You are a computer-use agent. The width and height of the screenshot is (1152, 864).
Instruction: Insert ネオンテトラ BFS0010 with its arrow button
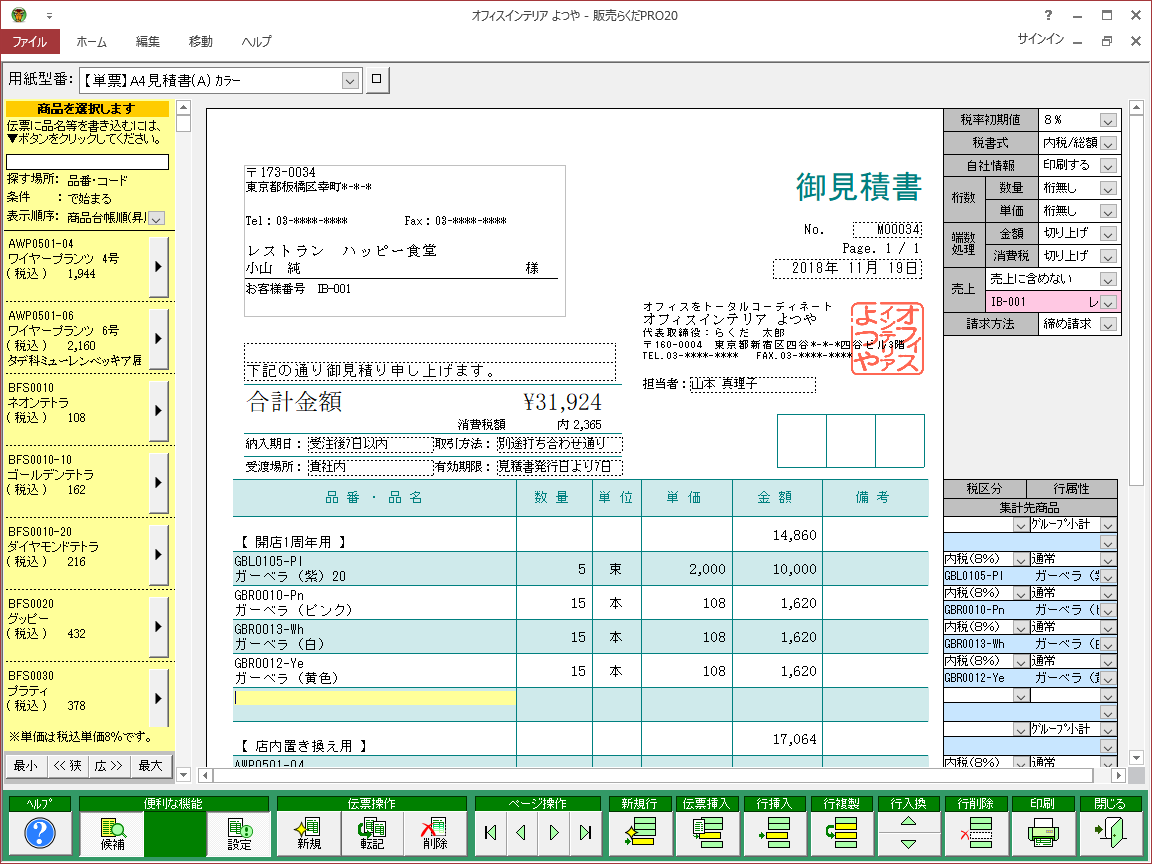click(x=158, y=410)
